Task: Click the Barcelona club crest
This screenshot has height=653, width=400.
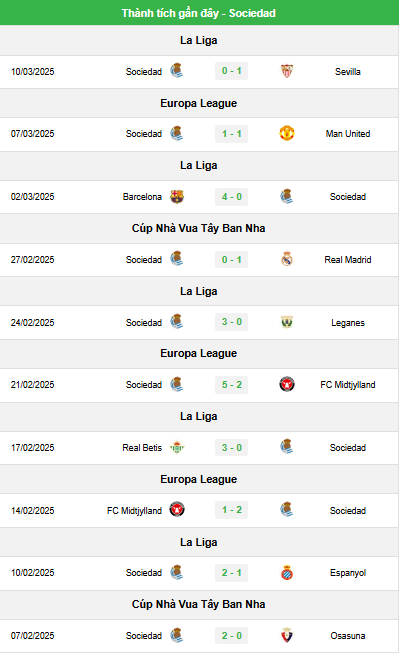Action: coord(177,197)
